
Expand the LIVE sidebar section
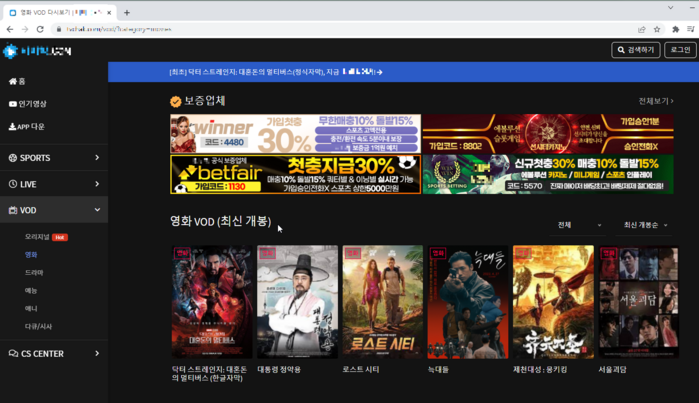[x=54, y=184]
